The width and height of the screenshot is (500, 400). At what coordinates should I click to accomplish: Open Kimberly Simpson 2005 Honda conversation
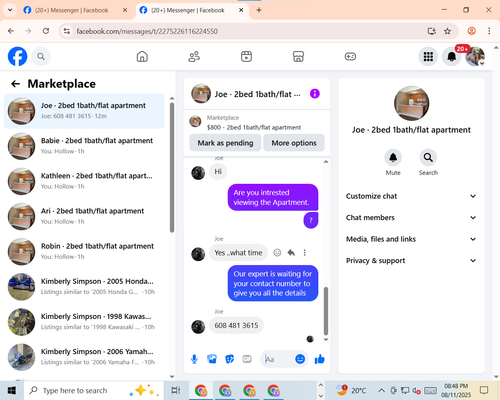(84, 287)
